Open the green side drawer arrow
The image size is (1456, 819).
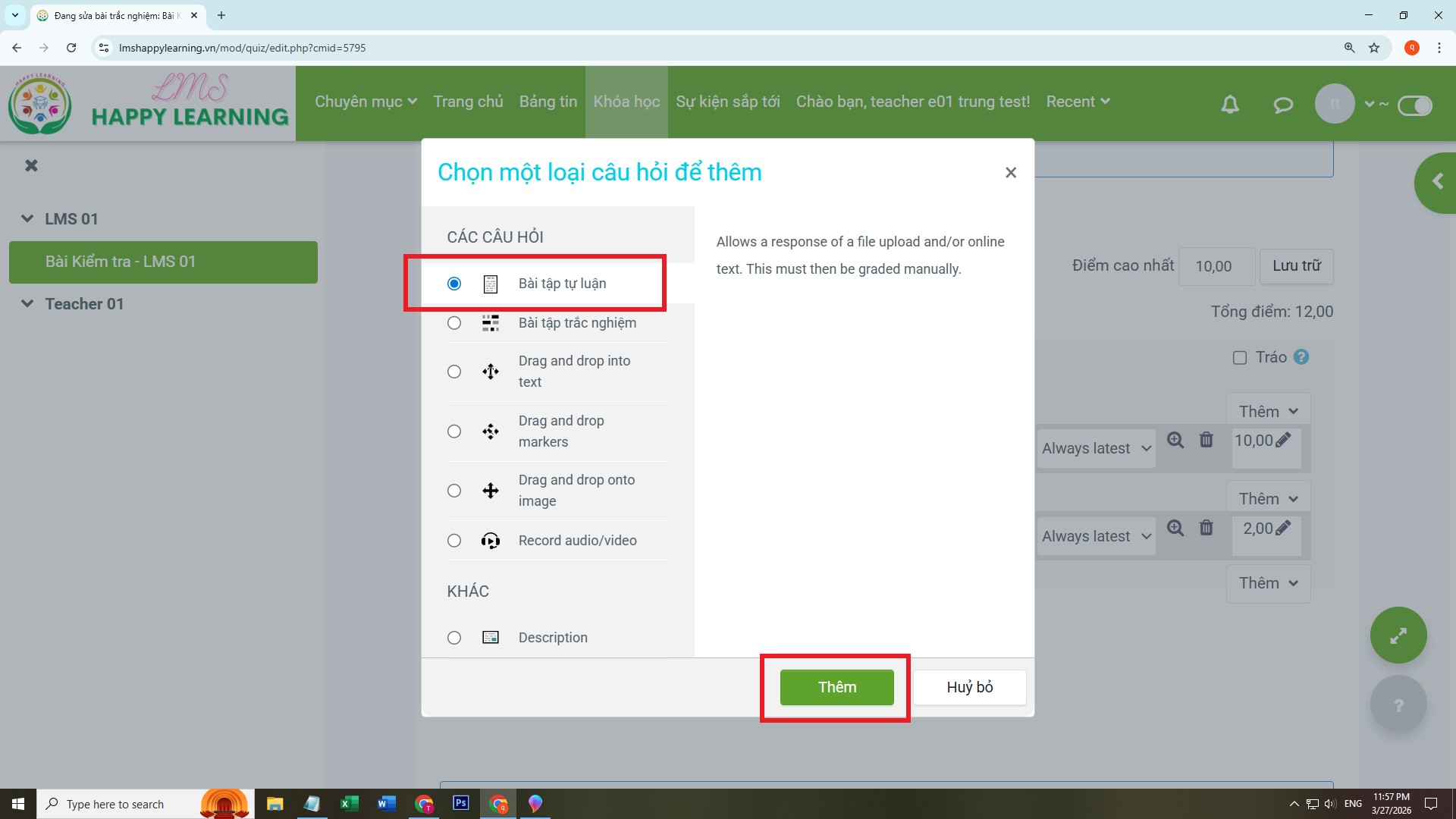(x=1436, y=182)
